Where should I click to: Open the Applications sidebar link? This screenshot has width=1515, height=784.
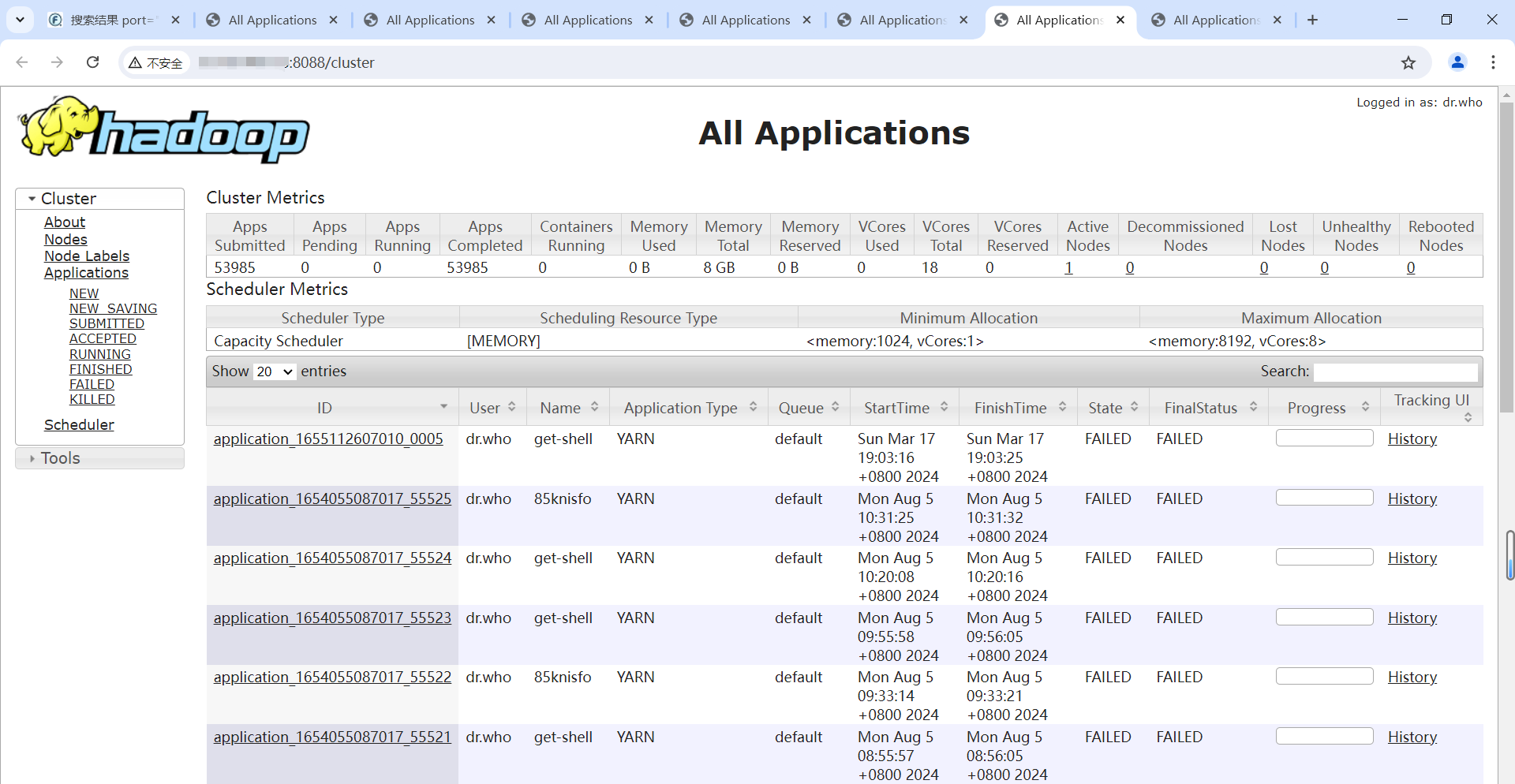tap(86, 273)
